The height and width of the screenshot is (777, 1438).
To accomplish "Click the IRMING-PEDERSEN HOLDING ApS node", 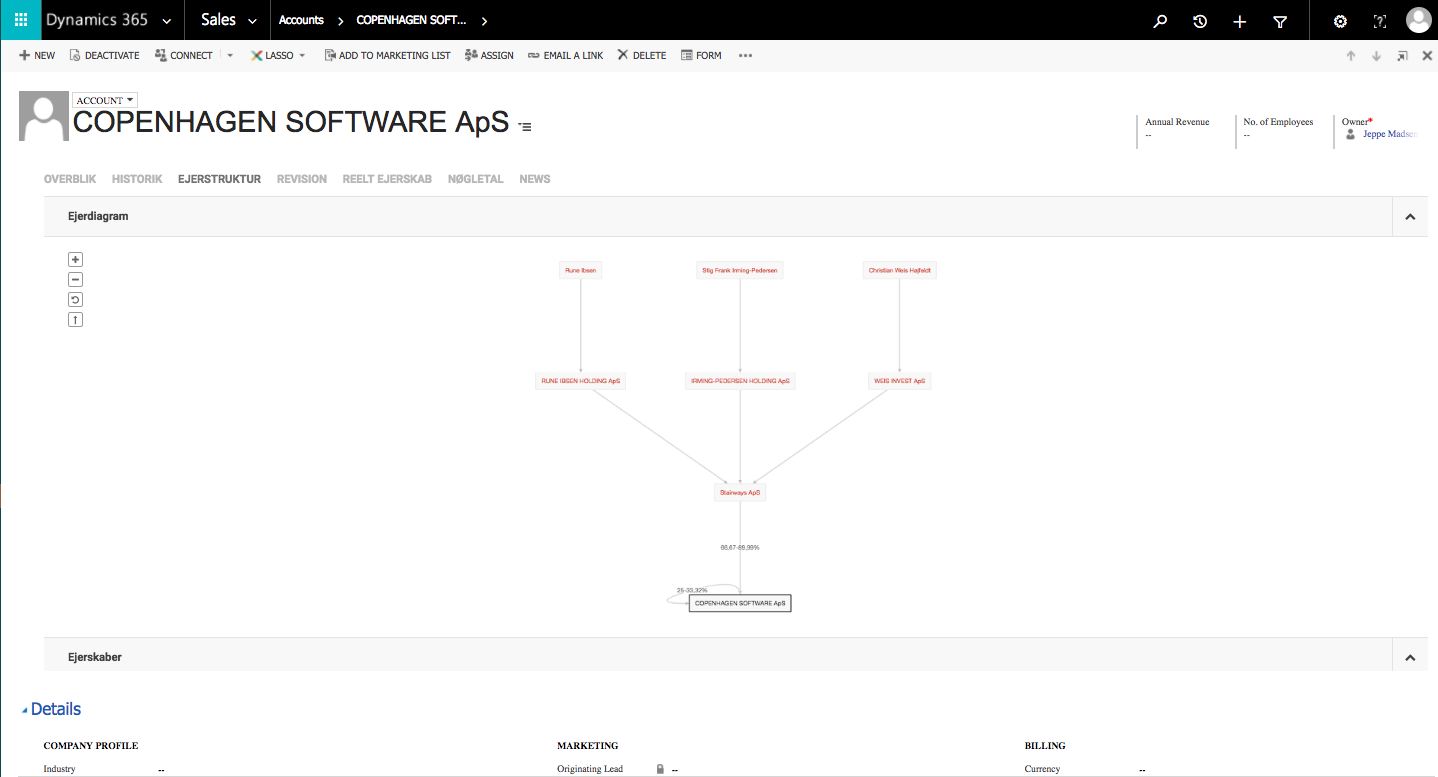I will coord(740,381).
